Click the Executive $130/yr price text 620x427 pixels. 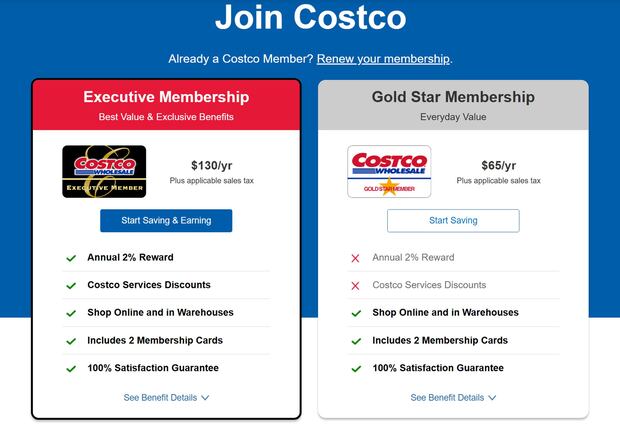click(211, 165)
